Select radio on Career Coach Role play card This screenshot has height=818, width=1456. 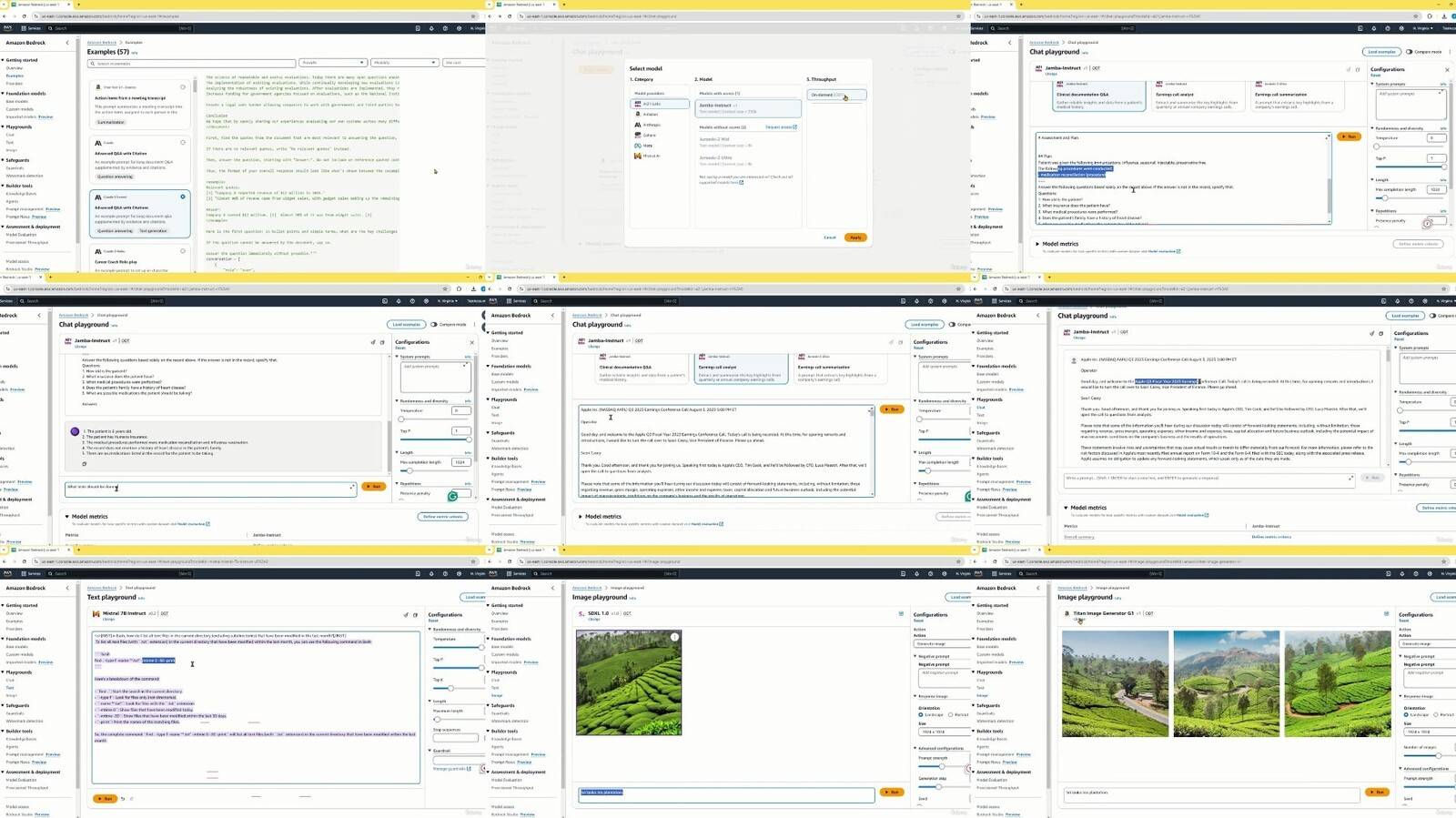[x=183, y=251]
